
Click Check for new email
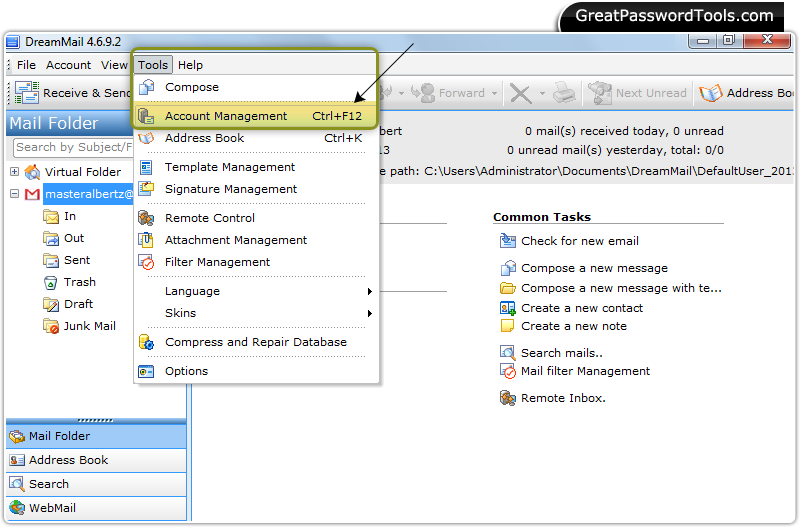tap(579, 241)
